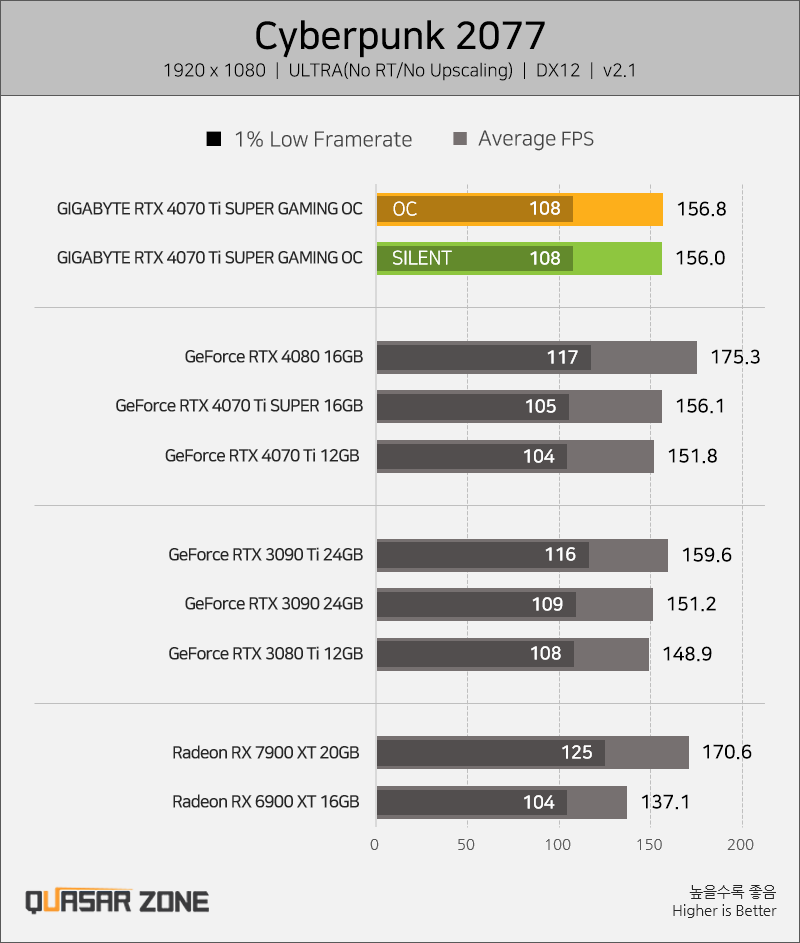Screen dimensions: 800x943
Task: Click the GeForce RTX 4080 16GB label
Action: [x=274, y=357]
